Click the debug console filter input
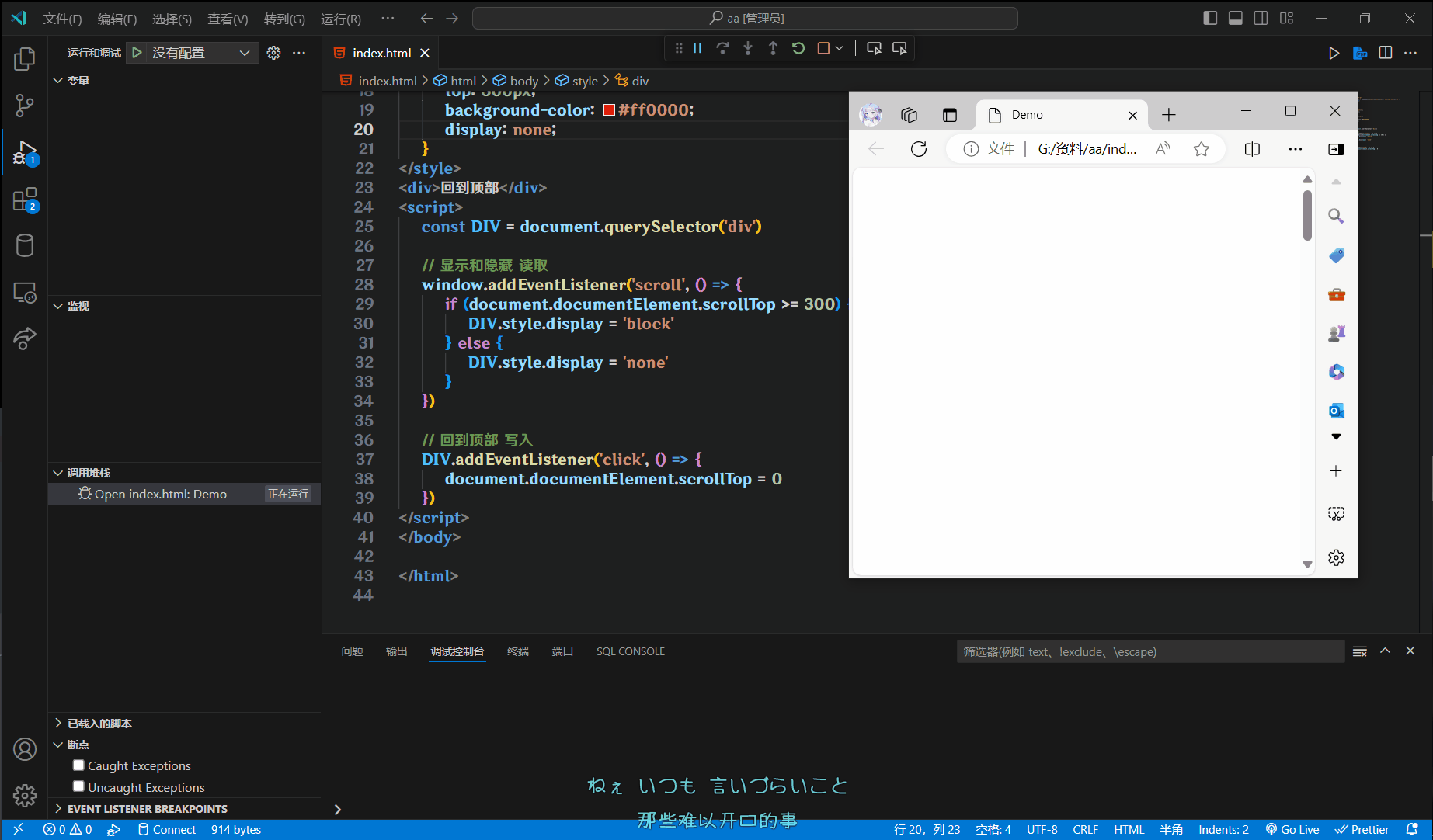This screenshot has height=840, width=1433. click(x=1150, y=651)
